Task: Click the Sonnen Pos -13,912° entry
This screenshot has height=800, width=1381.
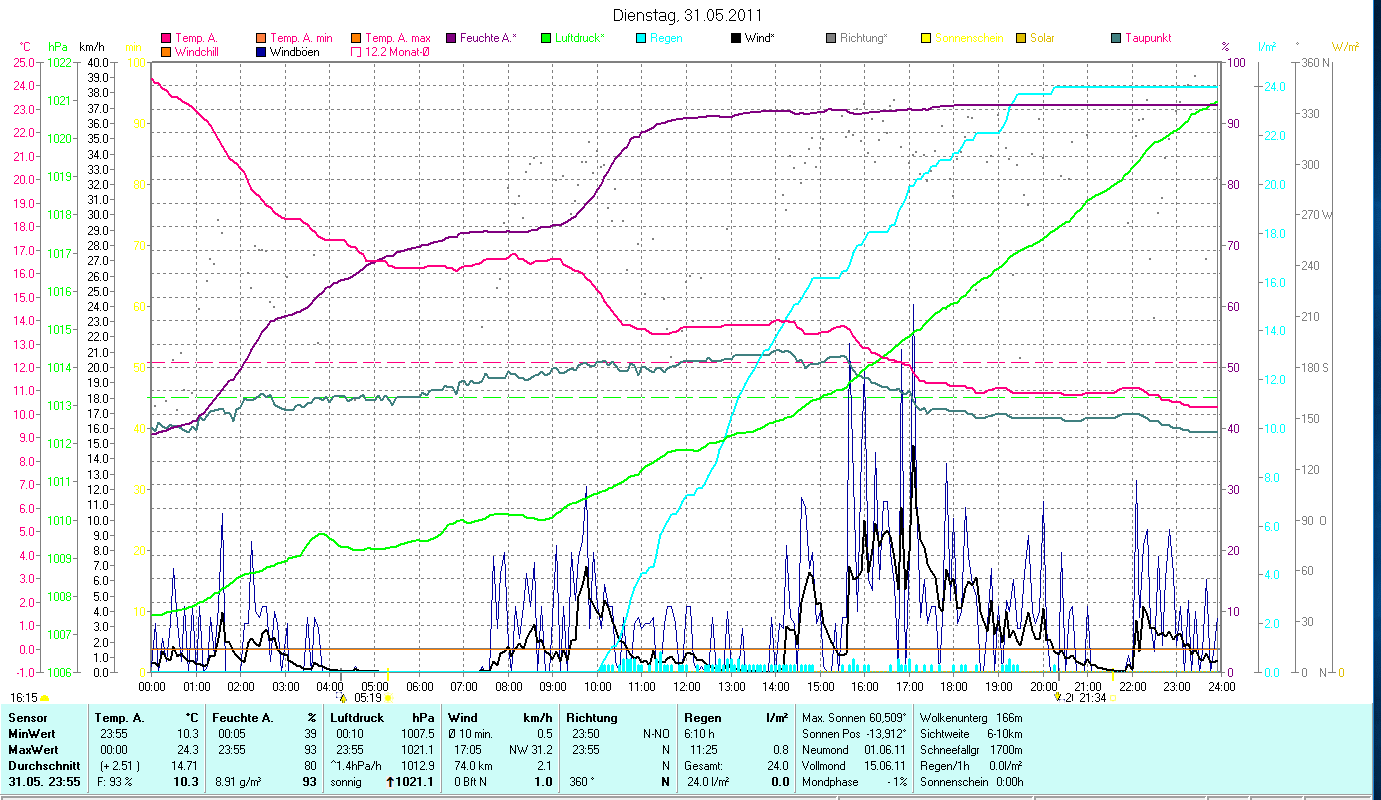Action: pos(854,734)
